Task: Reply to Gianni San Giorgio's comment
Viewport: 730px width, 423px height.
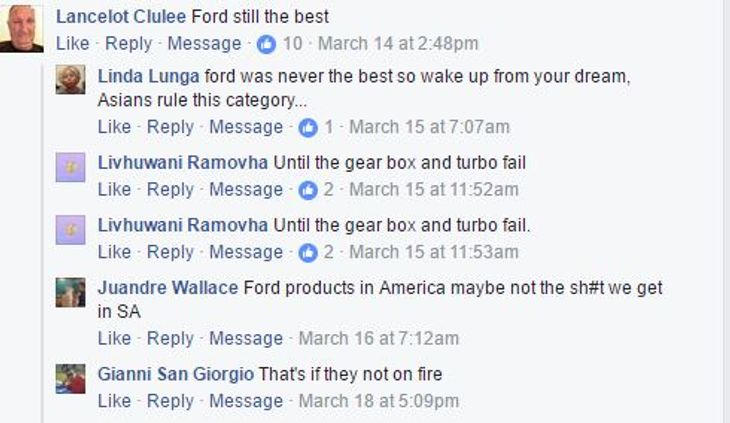Action: [x=170, y=401]
